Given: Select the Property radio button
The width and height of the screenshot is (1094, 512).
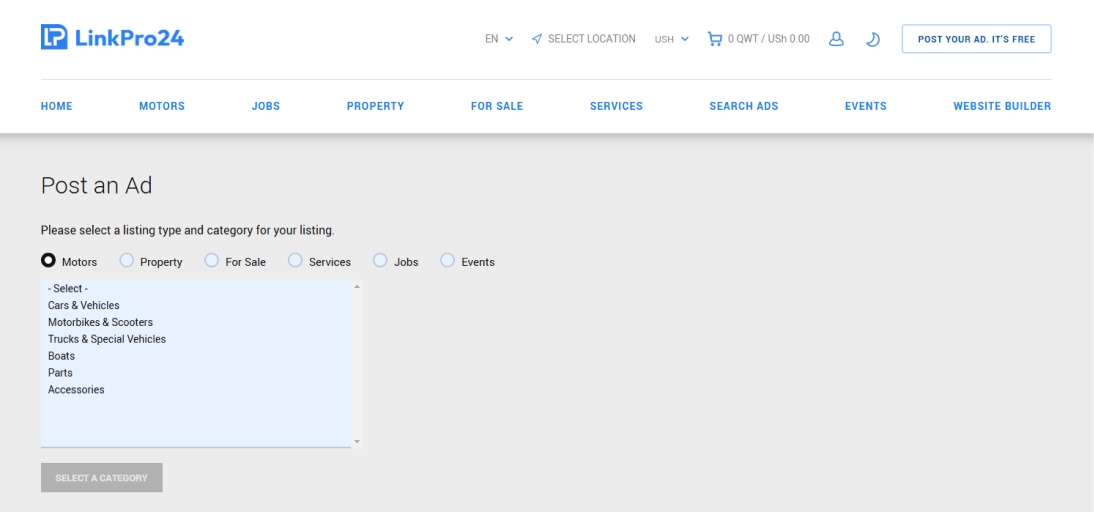Looking at the screenshot, I should [127, 261].
